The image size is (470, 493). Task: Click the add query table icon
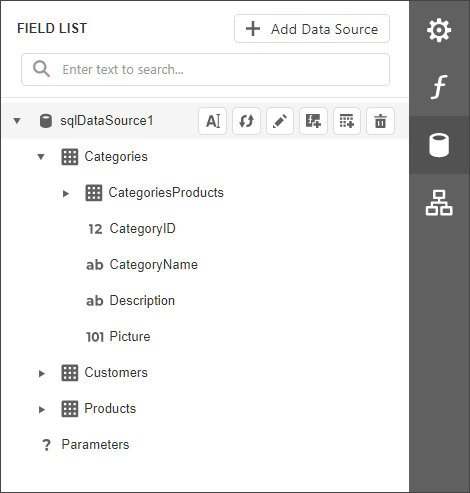[347, 121]
